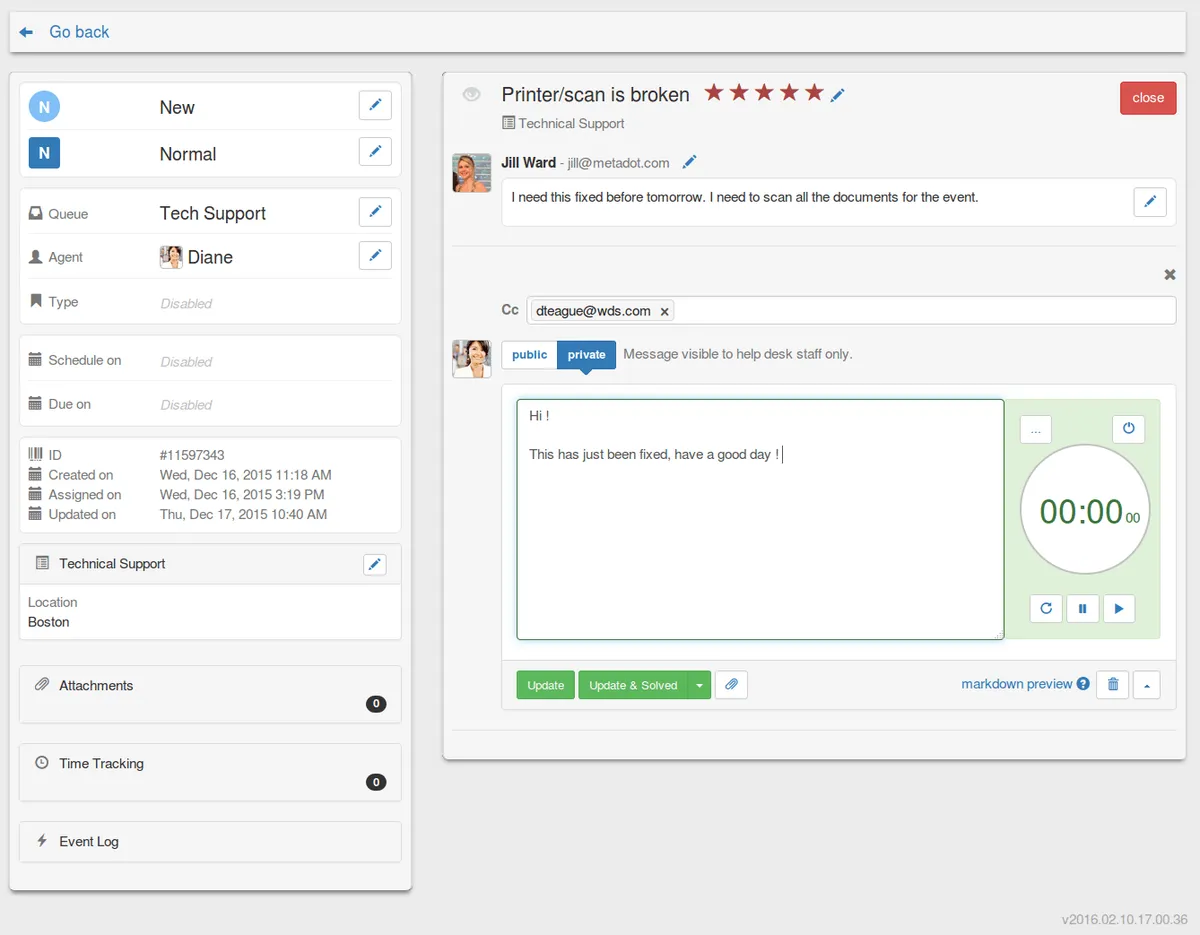The width and height of the screenshot is (1200, 935).
Task: Set the fifth star rating
Action: point(814,93)
